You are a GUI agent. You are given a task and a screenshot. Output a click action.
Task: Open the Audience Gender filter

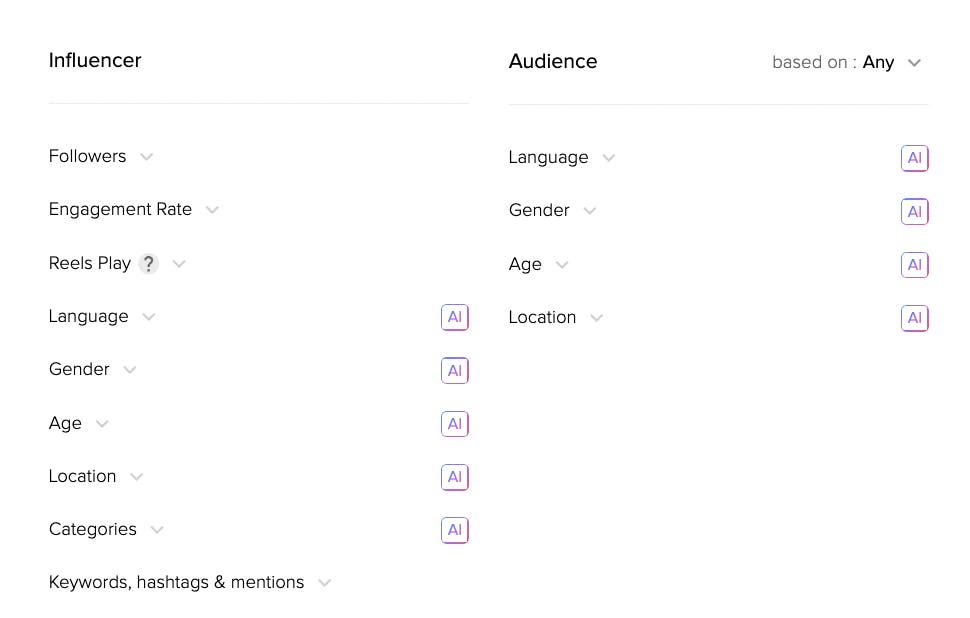tap(590, 211)
